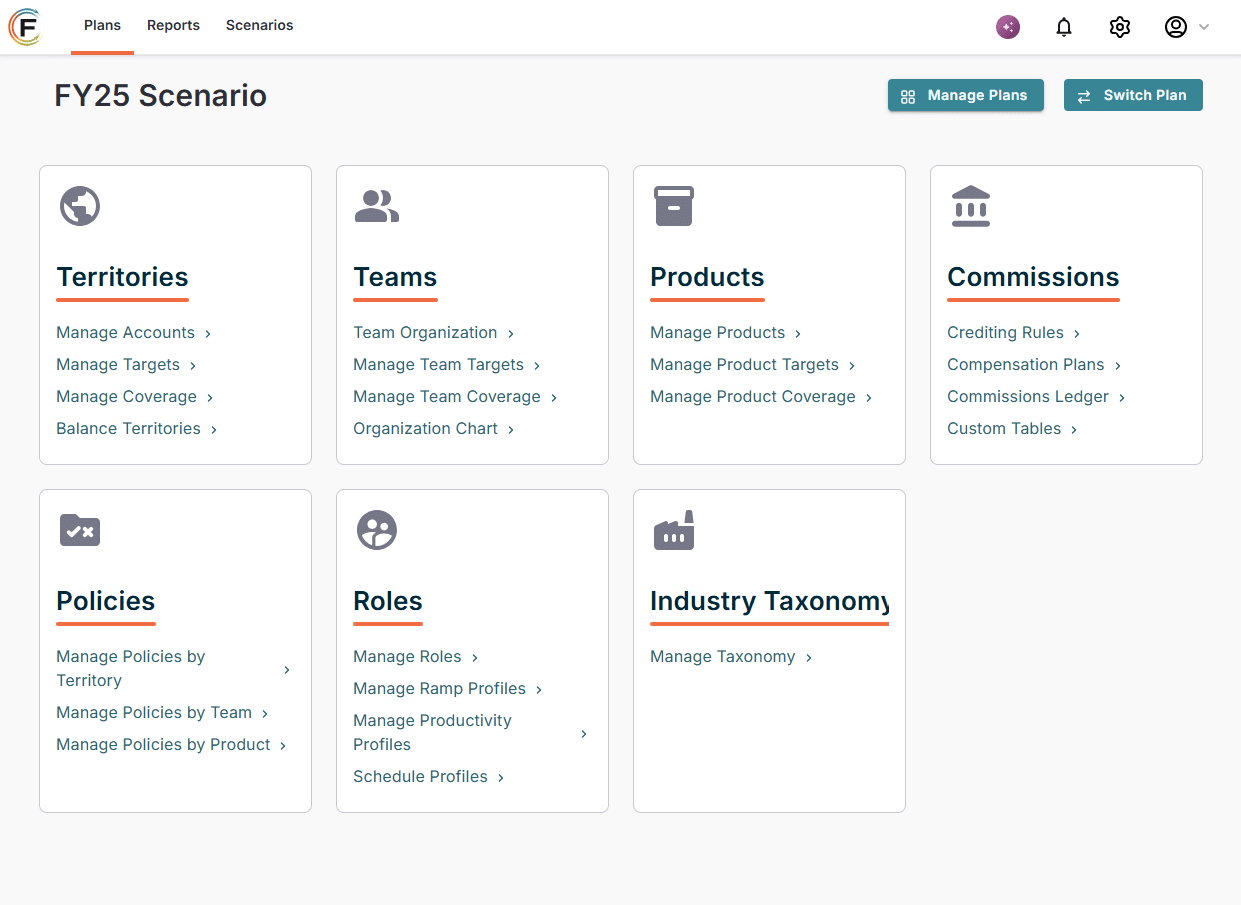Click the Commissions bank building icon
This screenshot has width=1241, height=905.
[x=971, y=206]
